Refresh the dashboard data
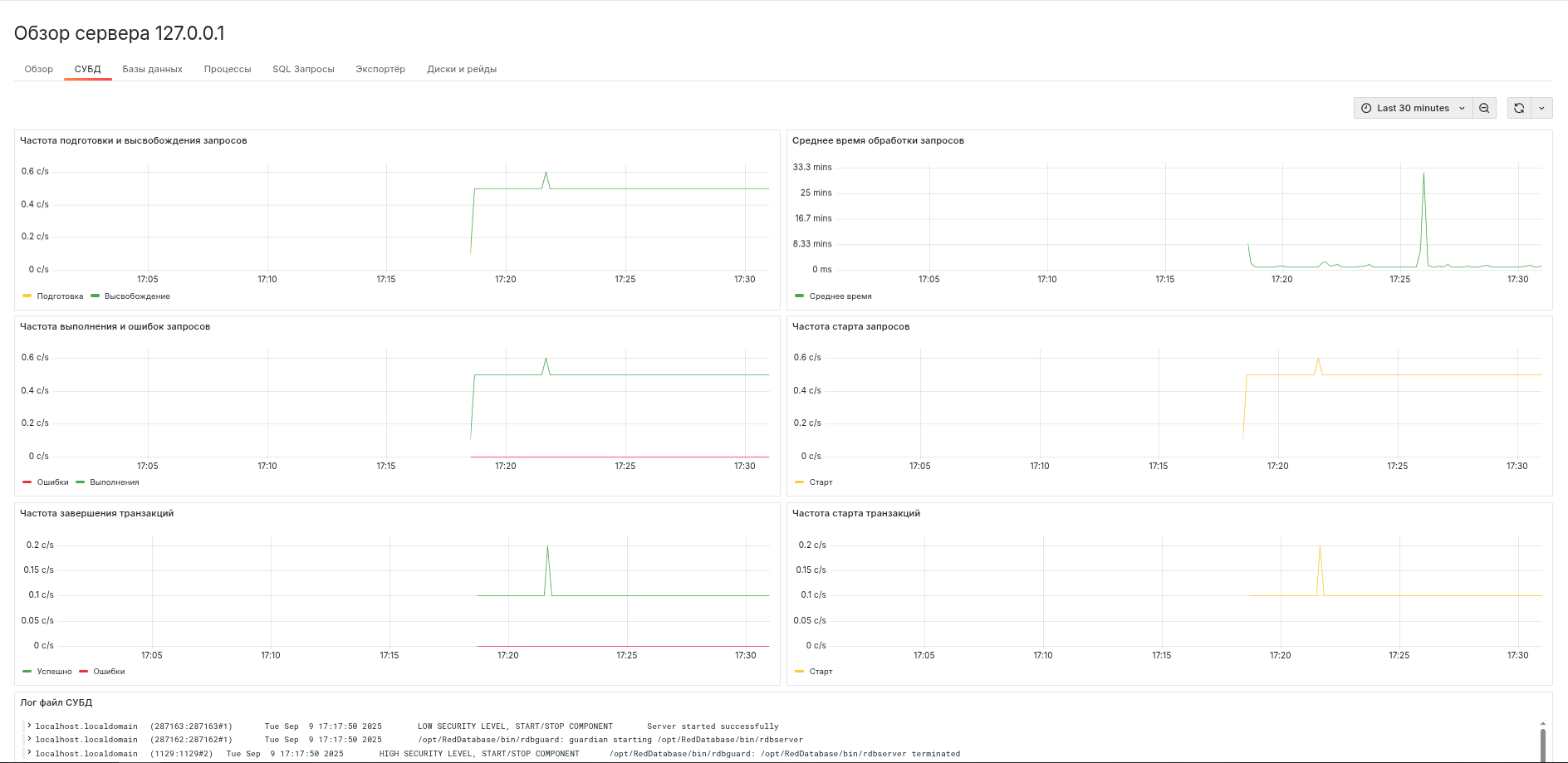This screenshot has height=763, width=1568. 1519,108
